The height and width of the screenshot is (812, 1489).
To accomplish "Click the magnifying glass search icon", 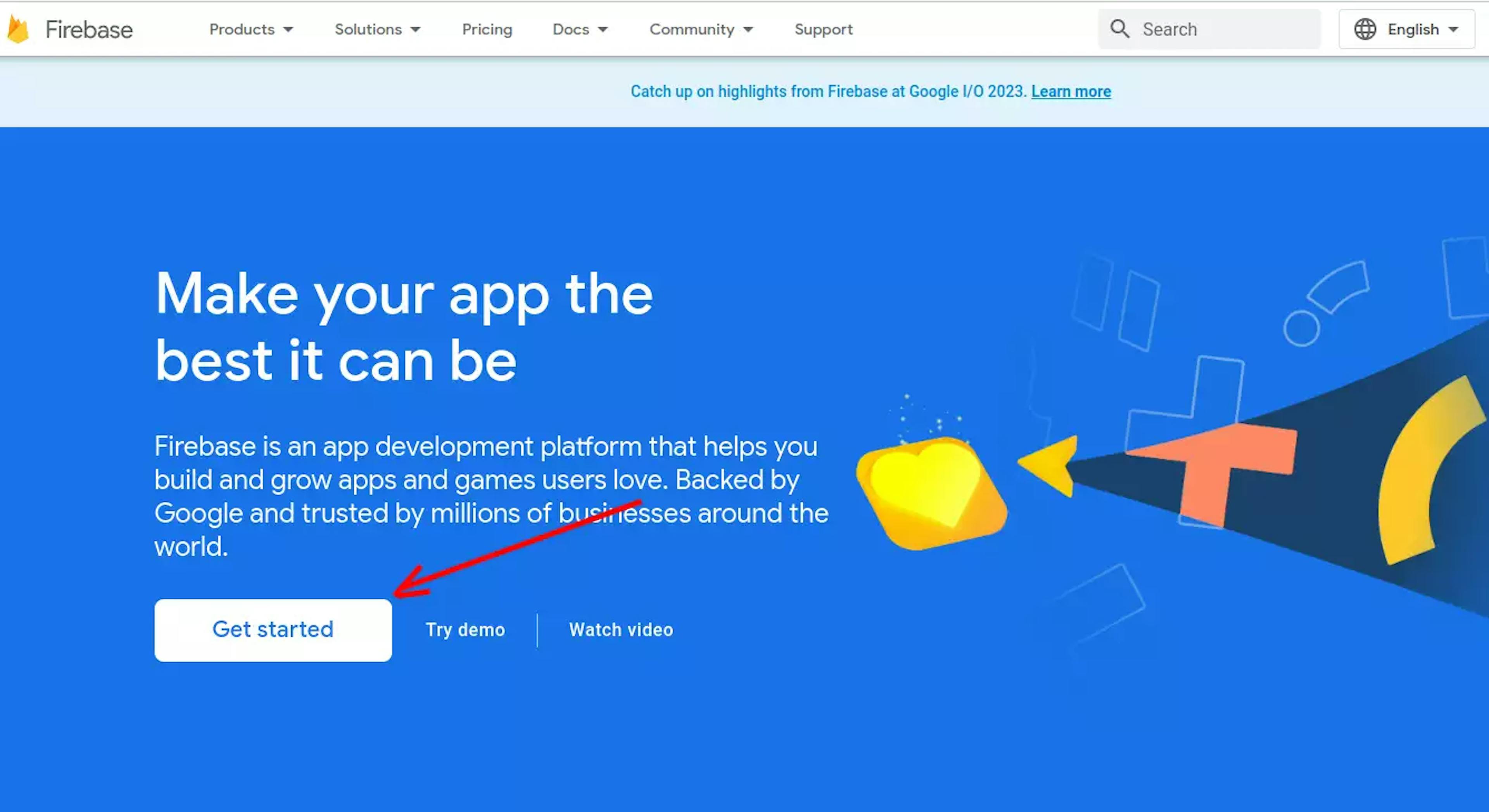I will [x=1119, y=29].
